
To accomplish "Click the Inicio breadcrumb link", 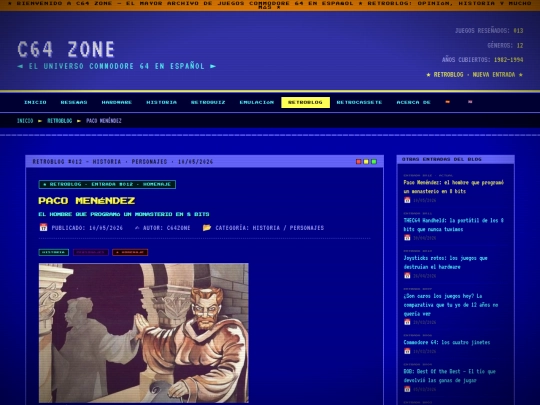I will pos(25,121).
